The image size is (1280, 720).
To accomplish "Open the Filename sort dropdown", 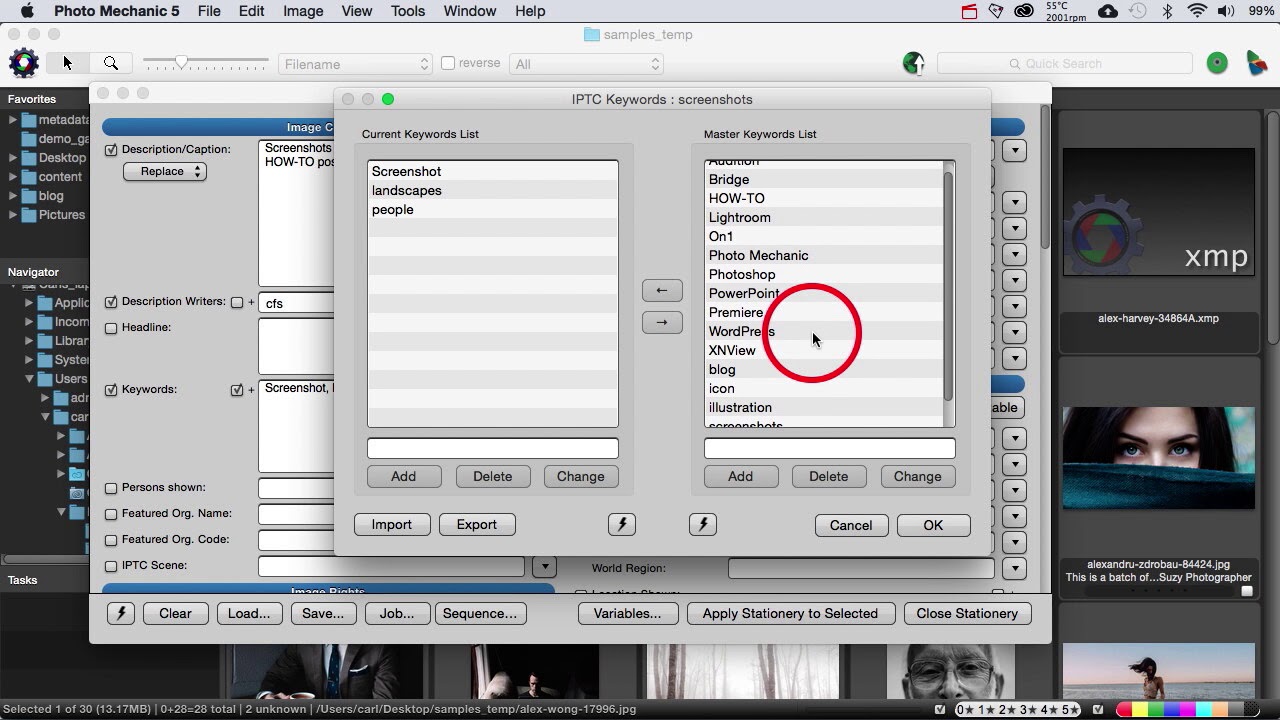I will (355, 64).
